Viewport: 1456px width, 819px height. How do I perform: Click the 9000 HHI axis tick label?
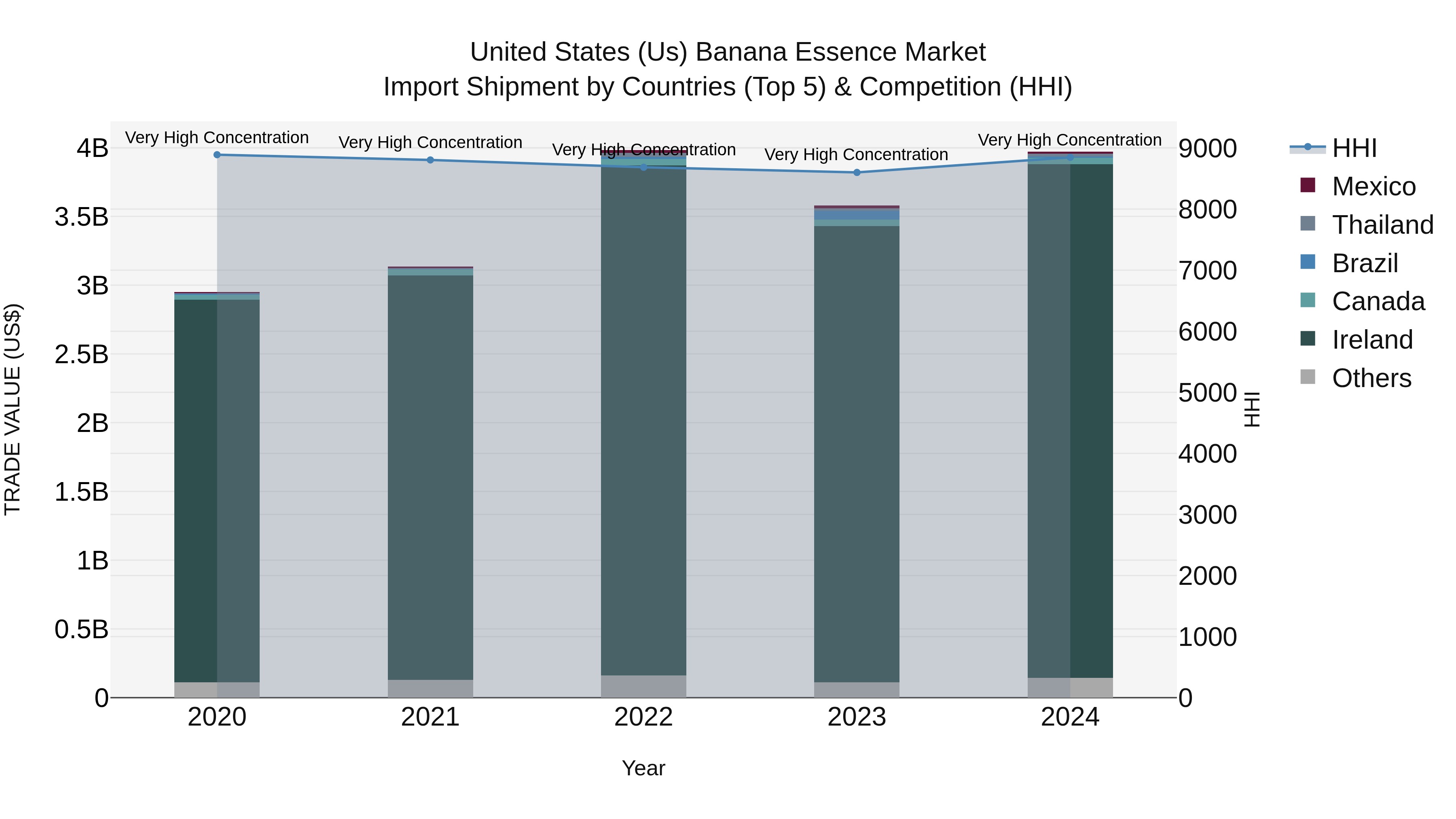click(x=1208, y=149)
